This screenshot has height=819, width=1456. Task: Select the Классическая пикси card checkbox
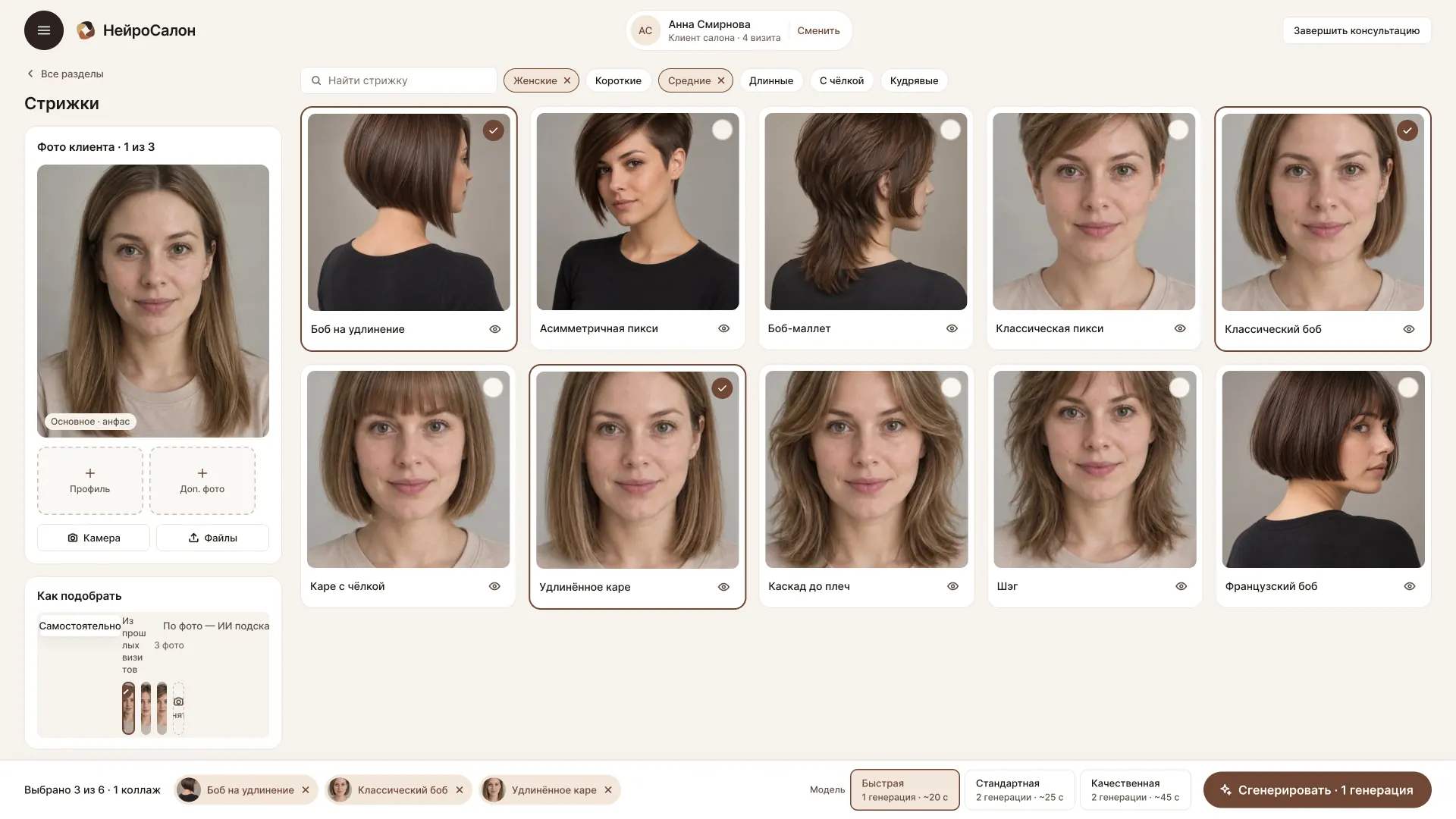tap(1178, 130)
